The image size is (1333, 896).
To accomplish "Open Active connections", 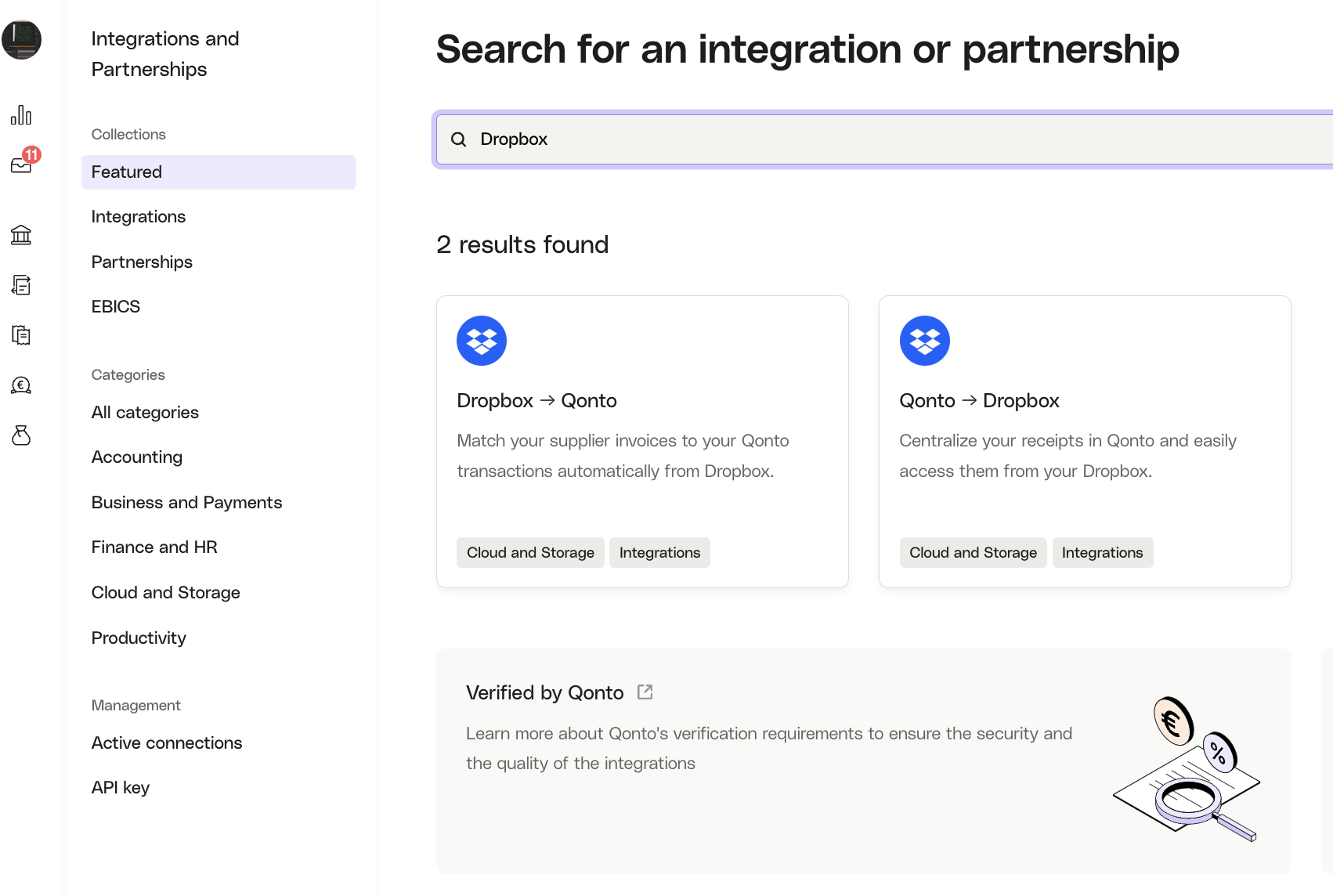I will 167,743.
